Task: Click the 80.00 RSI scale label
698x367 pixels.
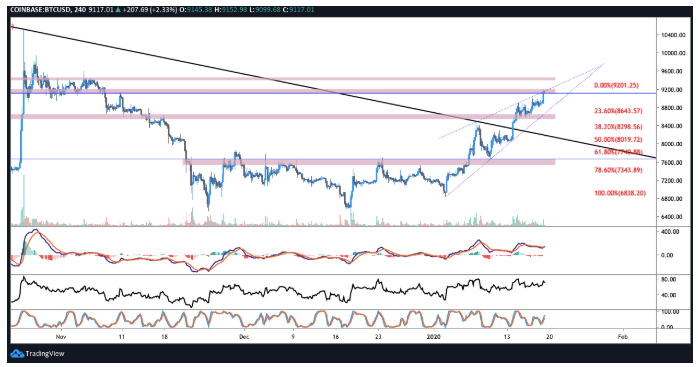Action: pyautogui.click(x=670, y=280)
